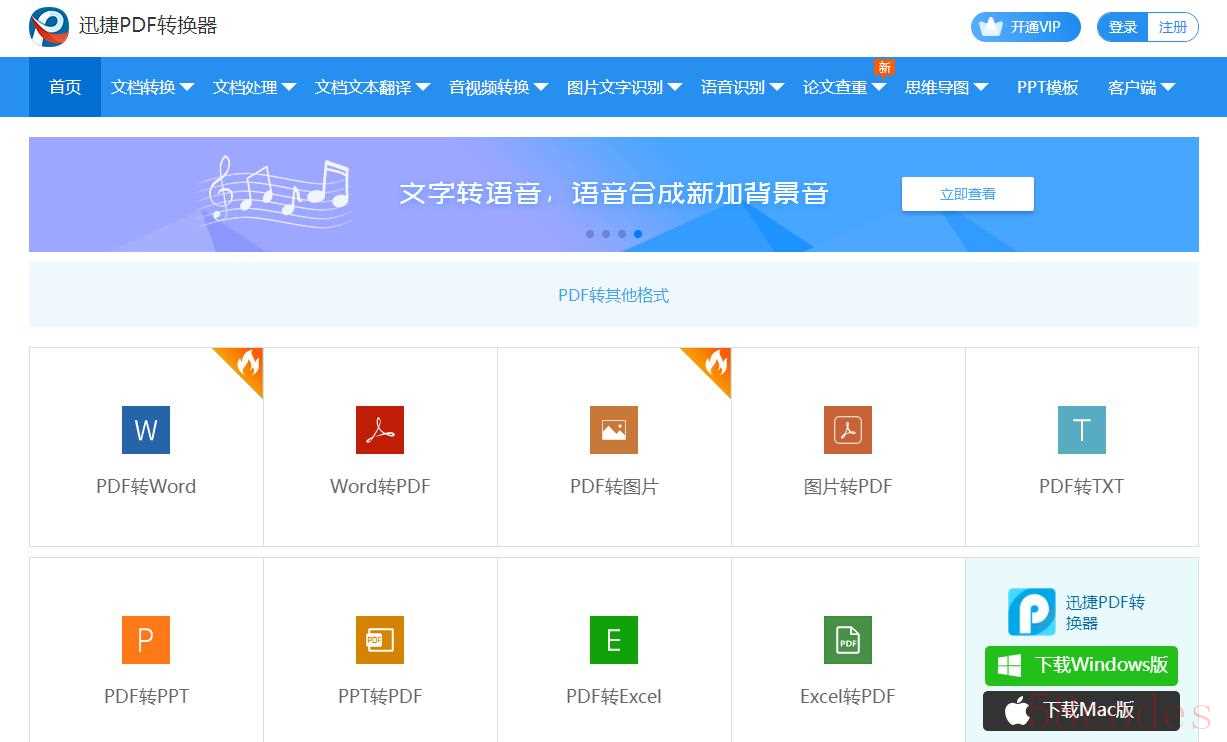This screenshot has height=742, width=1227.
Task: Open the 客户端 menu label
Action: coord(1132,87)
